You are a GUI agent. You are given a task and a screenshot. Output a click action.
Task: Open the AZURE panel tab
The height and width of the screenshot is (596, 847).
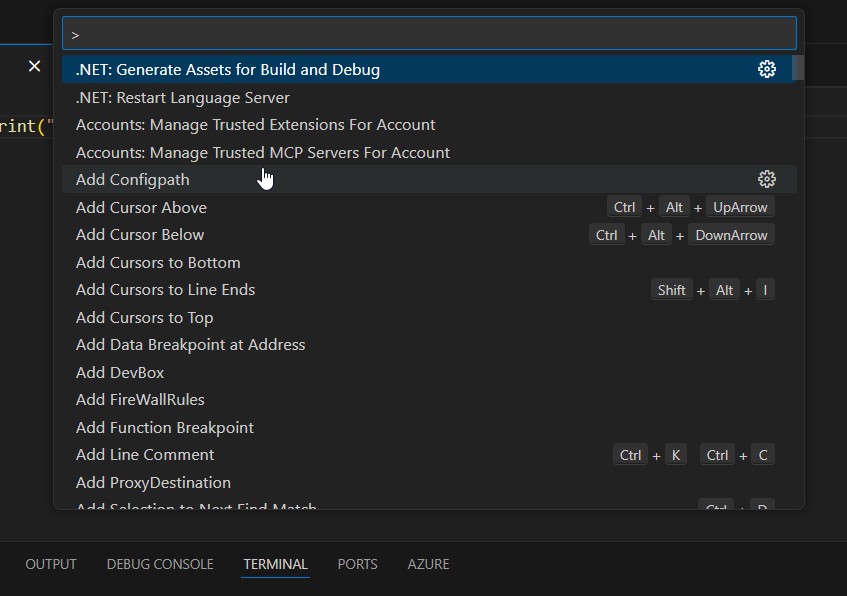(428, 564)
